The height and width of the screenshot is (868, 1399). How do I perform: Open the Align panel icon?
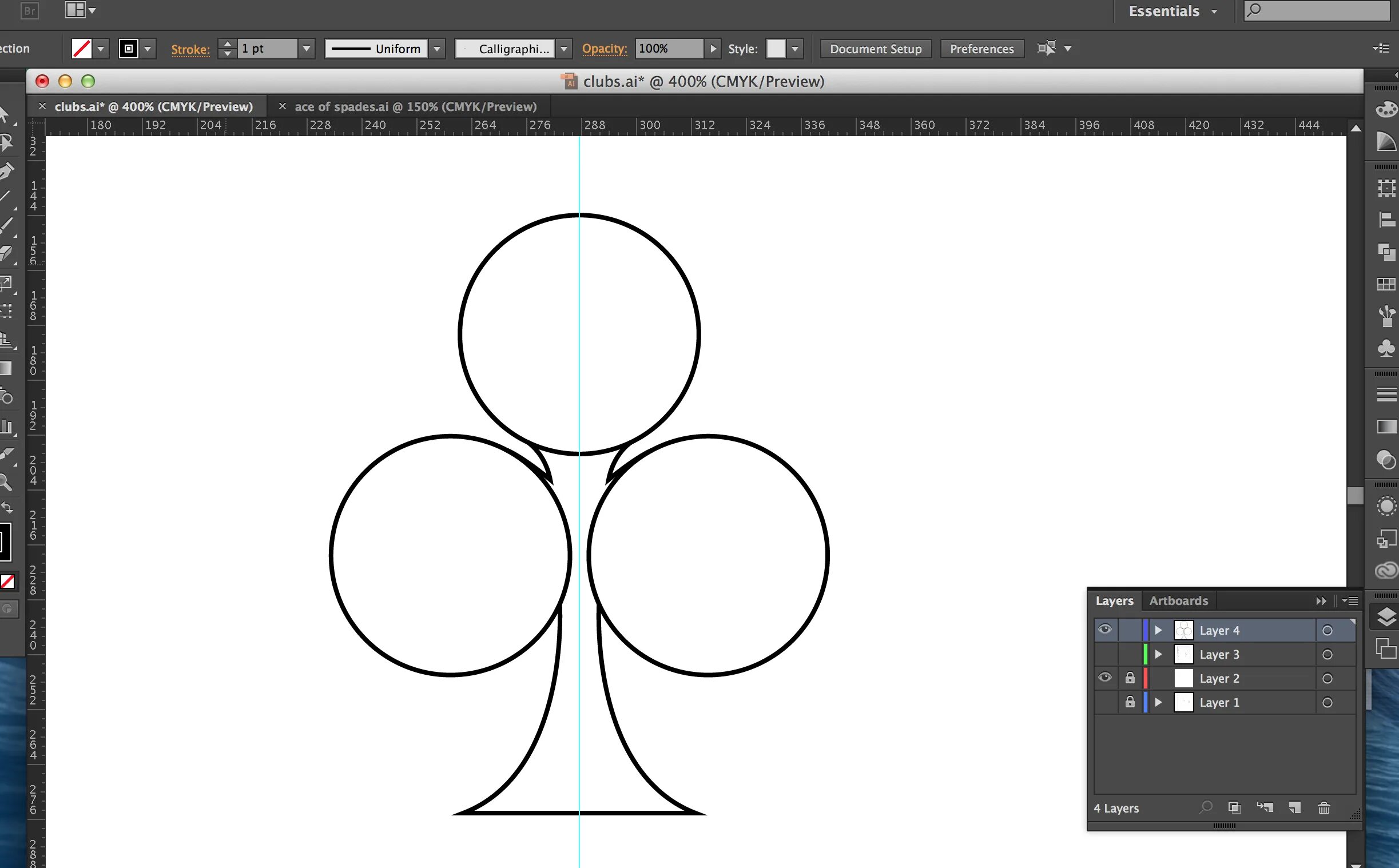[1386, 220]
